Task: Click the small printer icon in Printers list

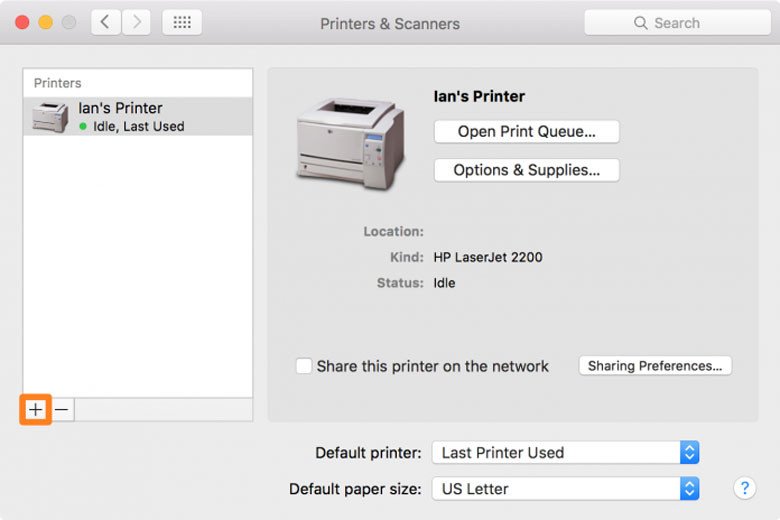Action: point(50,117)
